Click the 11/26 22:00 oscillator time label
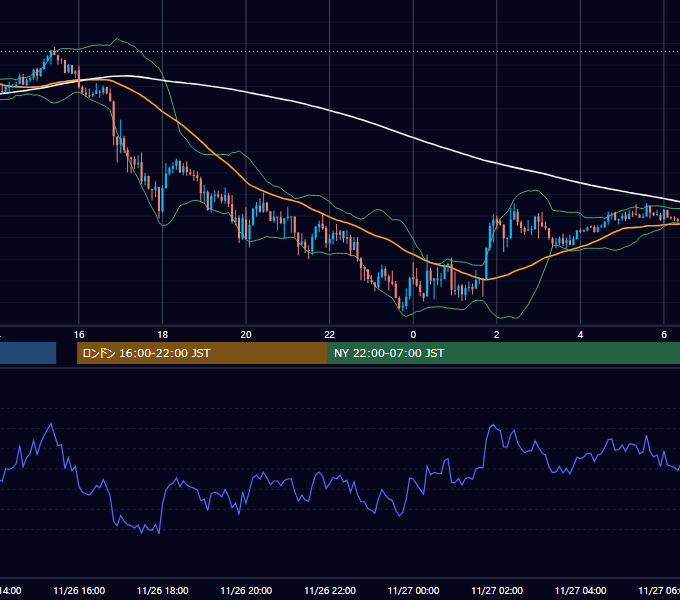The width and height of the screenshot is (680, 600). (x=330, y=591)
